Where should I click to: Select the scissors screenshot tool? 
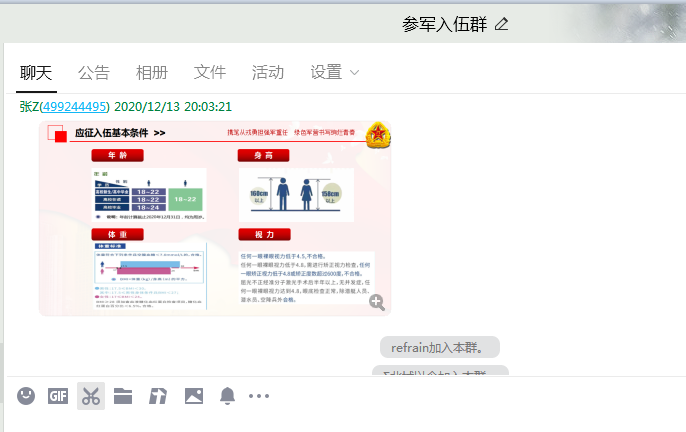(91, 396)
